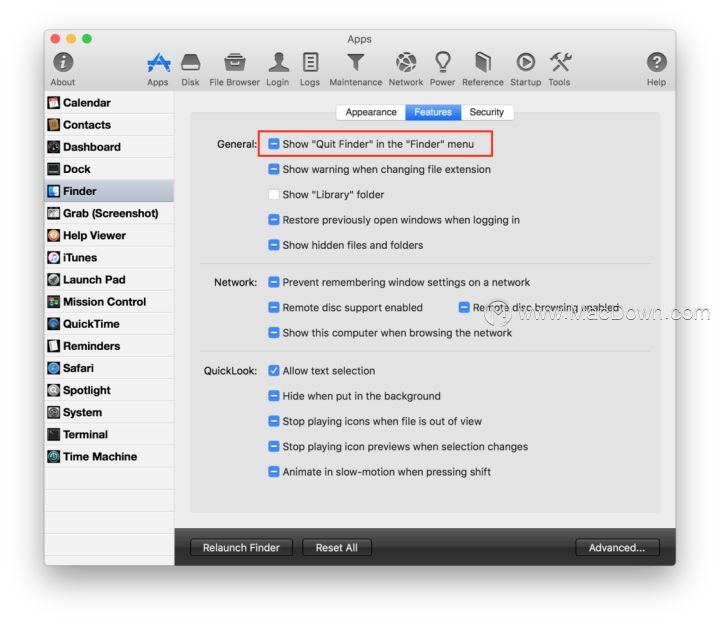Click the Dock icon in the sidebar
The height and width of the screenshot is (624, 720).
[54, 169]
